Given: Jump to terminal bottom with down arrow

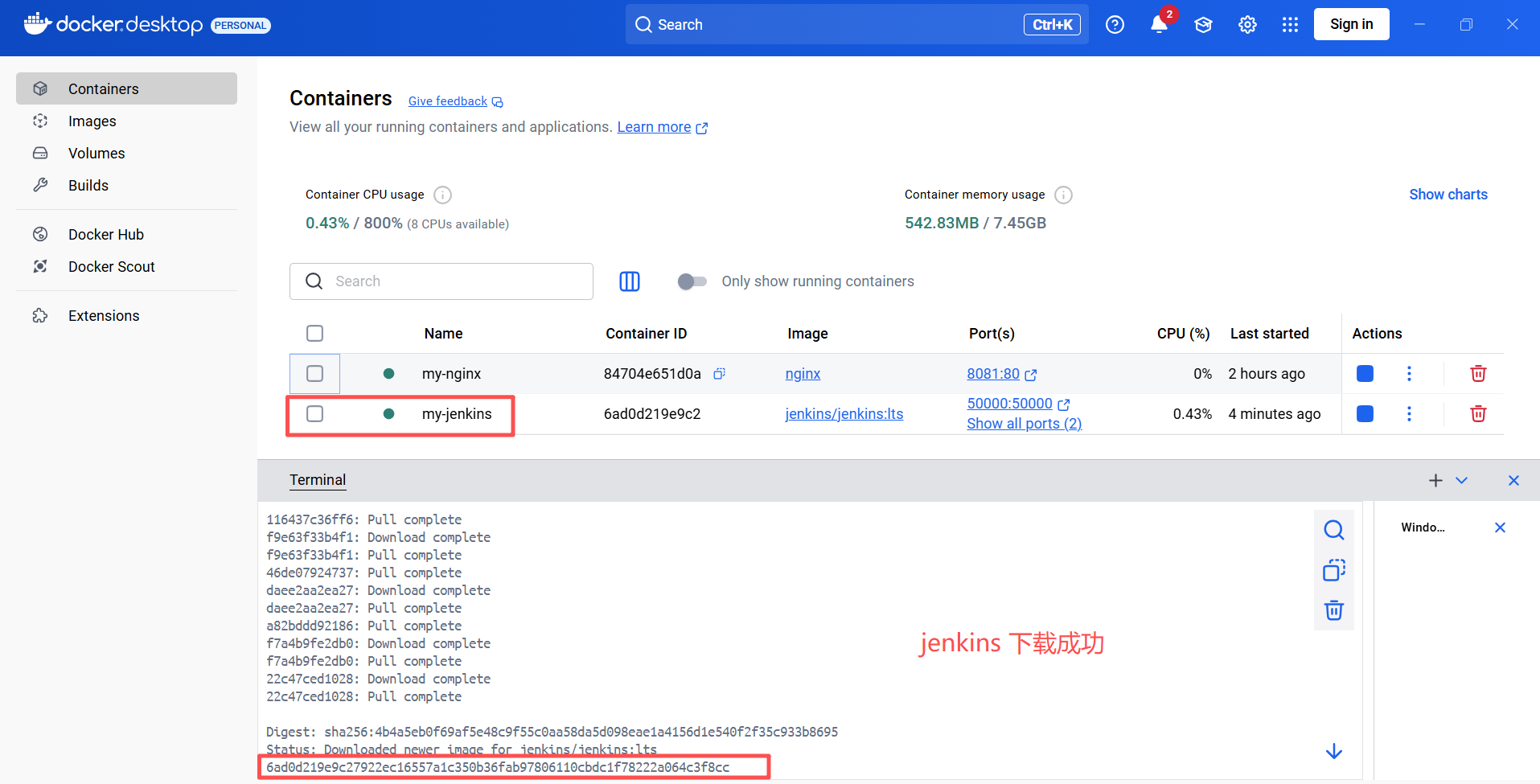Looking at the screenshot, I should tap(1334, 751).
